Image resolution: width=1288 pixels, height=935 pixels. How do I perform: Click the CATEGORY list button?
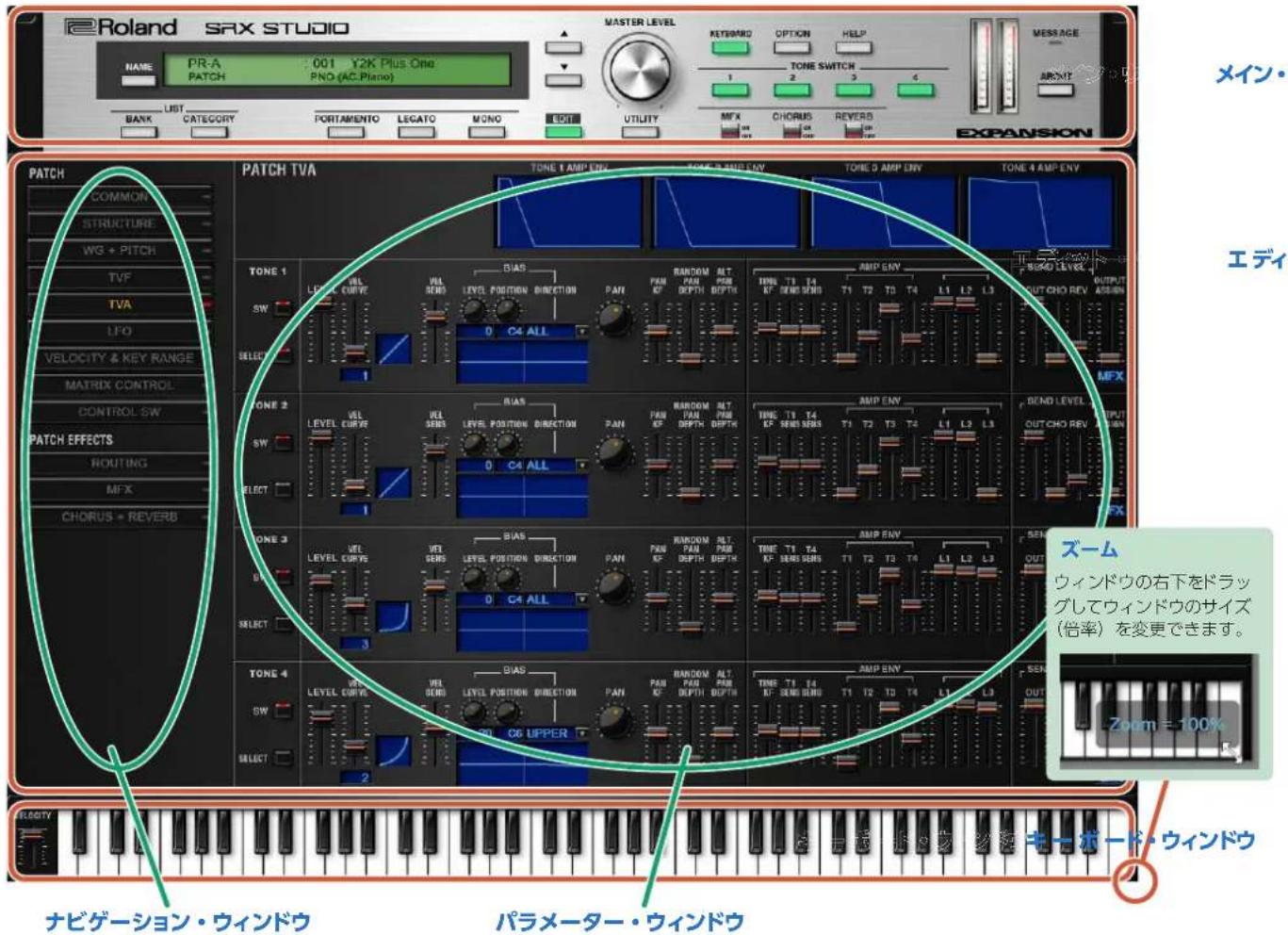point(208,132)
